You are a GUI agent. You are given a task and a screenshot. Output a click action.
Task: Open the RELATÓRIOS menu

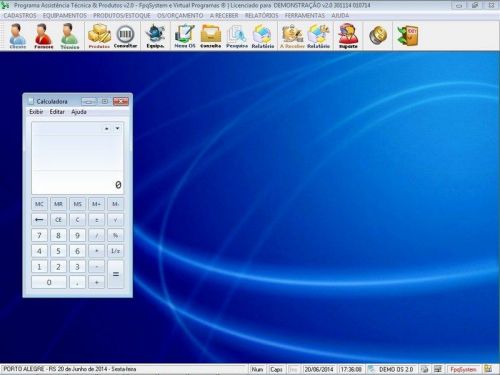pyautogui.click(x=261, y=16)
